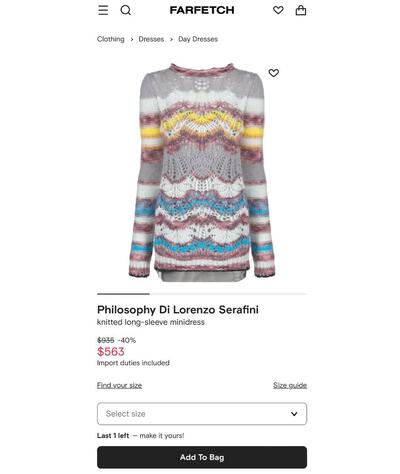Viewport: 400px width, 474px height.
Task: Click the FARFETCH logo
Action: (202, 10)
